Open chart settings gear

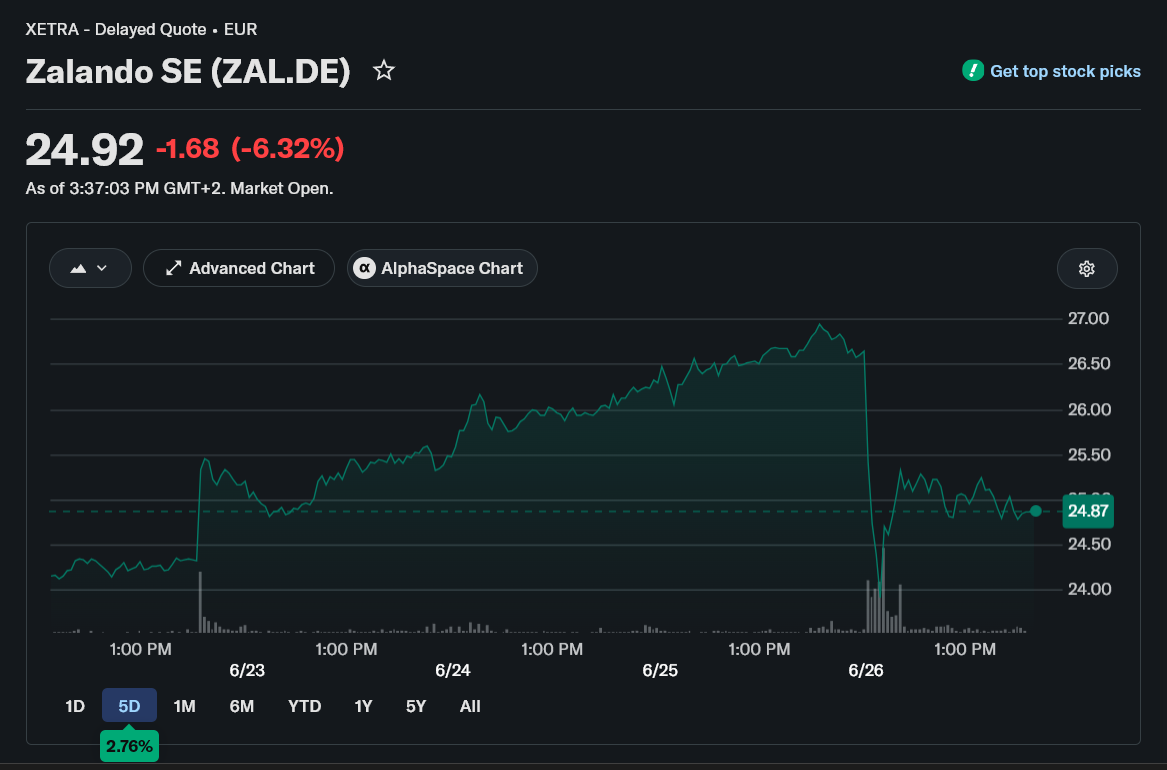point(1087,269)
